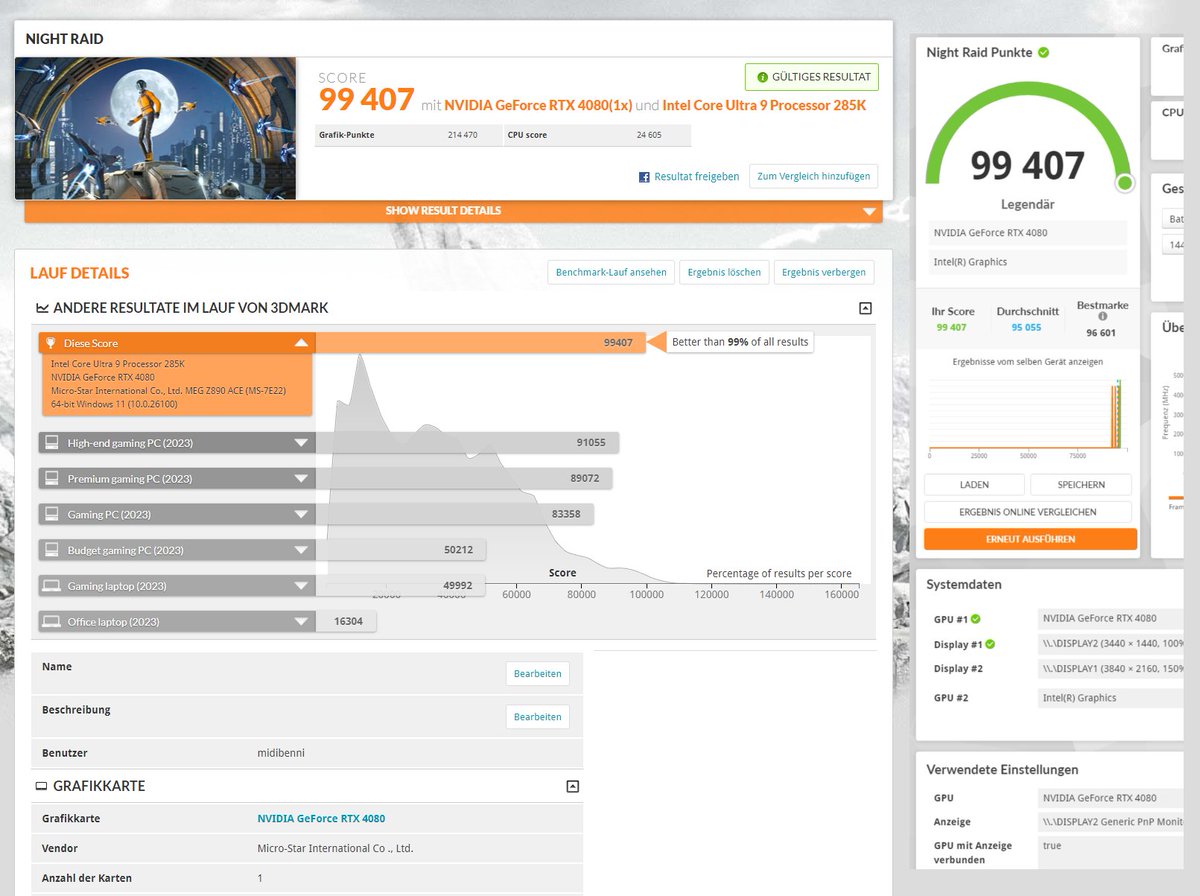Expand Gaming PC (2023) entry
The height and width of the screenshot is (896, 1200).
[301, 514]
